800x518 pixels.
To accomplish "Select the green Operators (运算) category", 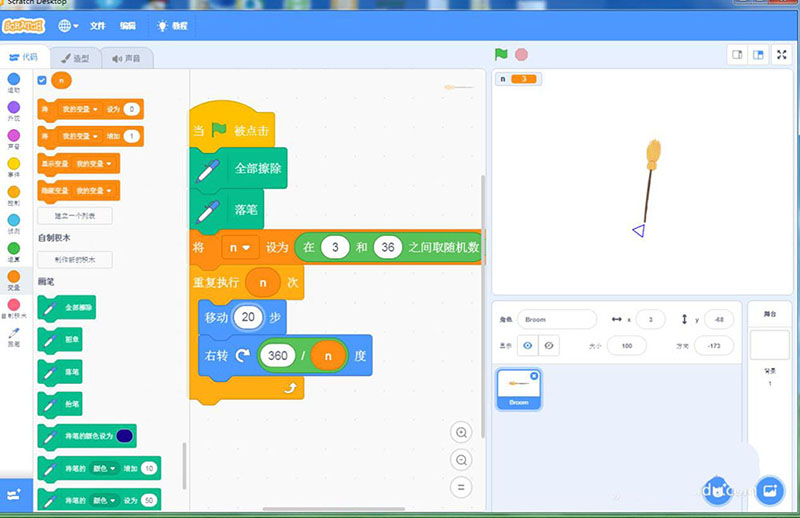I will (14, 252).
